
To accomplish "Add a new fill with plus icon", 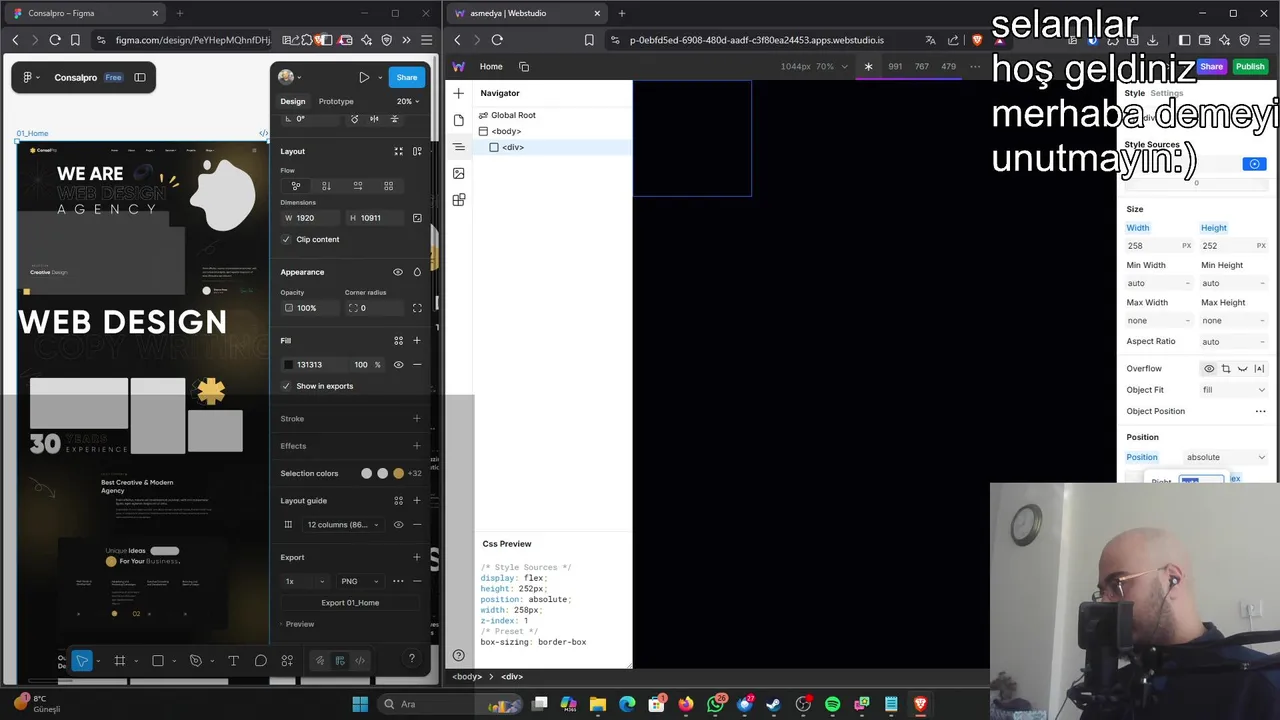I will click(x=417, y=340).
